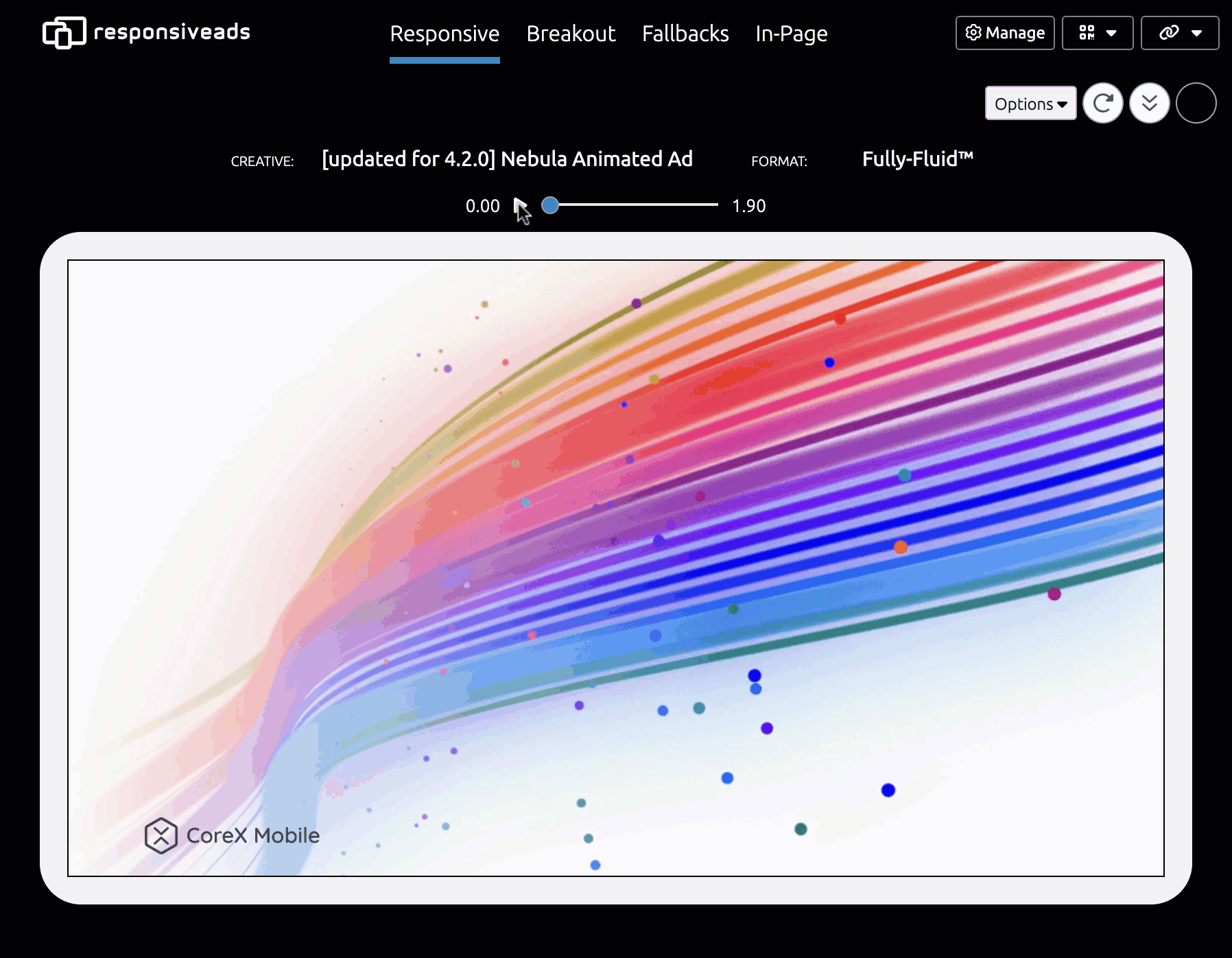
Task: Open the In-Page tab
Action: point(791,34)
